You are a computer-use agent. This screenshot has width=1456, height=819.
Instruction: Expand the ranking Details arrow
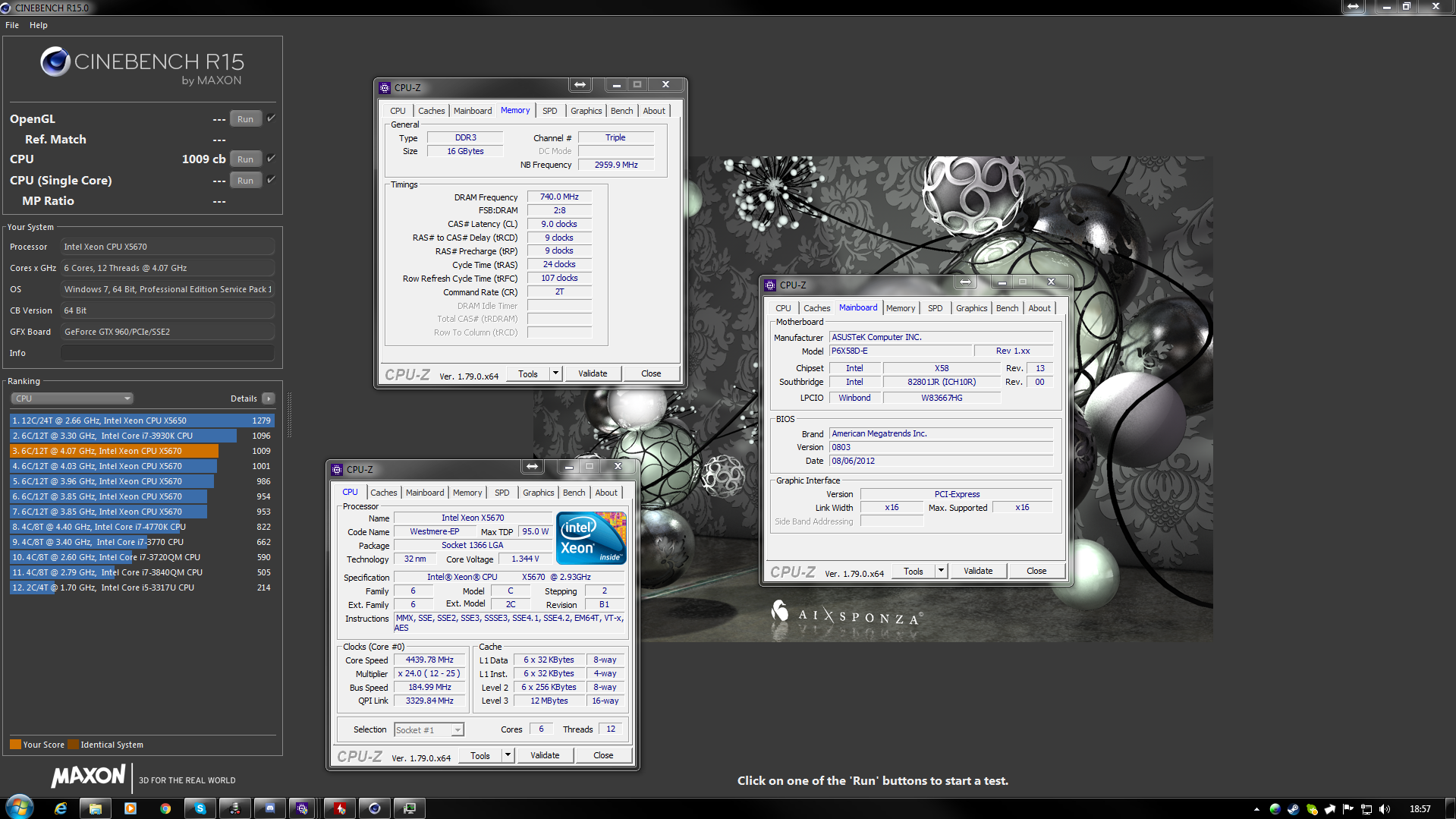(268, 398)
